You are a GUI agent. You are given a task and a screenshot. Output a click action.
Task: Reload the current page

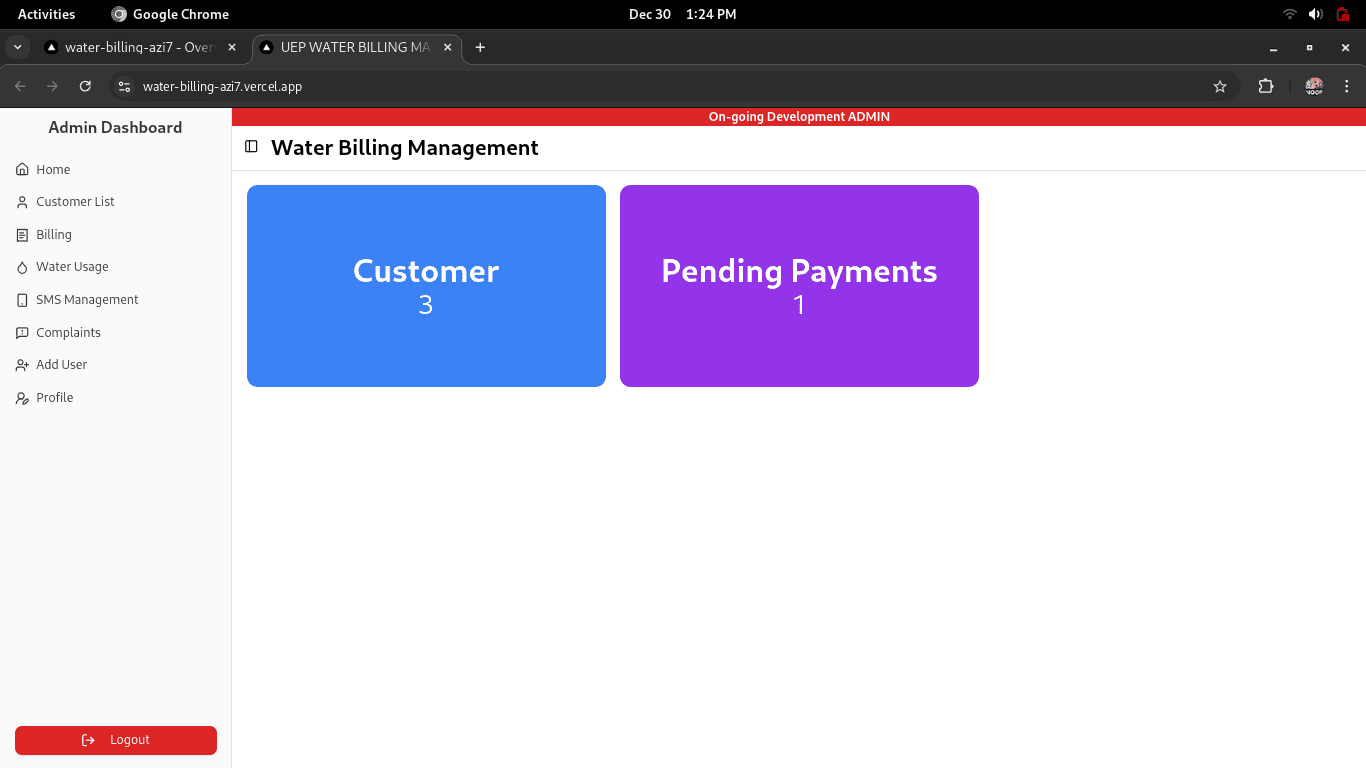coord(85,87)
